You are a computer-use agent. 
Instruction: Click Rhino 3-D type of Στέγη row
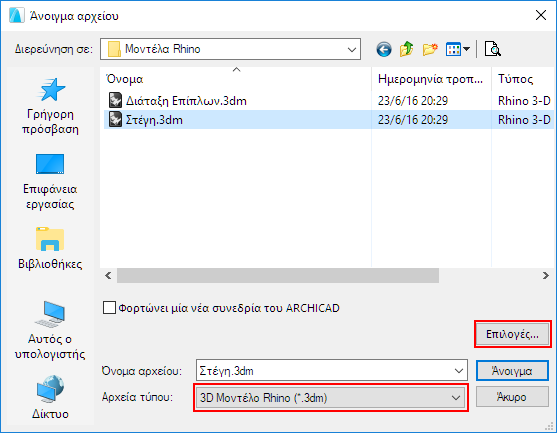point(524,120)
